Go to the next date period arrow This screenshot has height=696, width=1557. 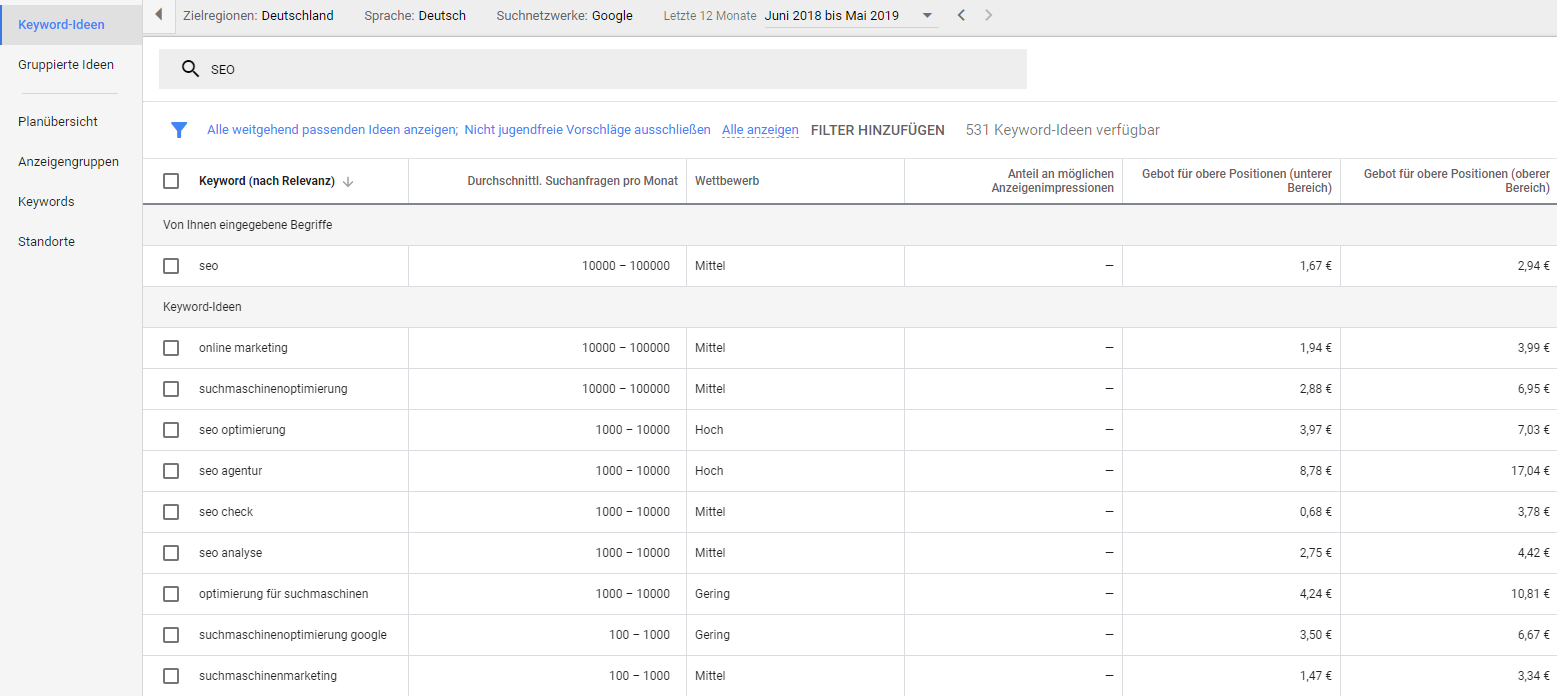click(989, 15)
